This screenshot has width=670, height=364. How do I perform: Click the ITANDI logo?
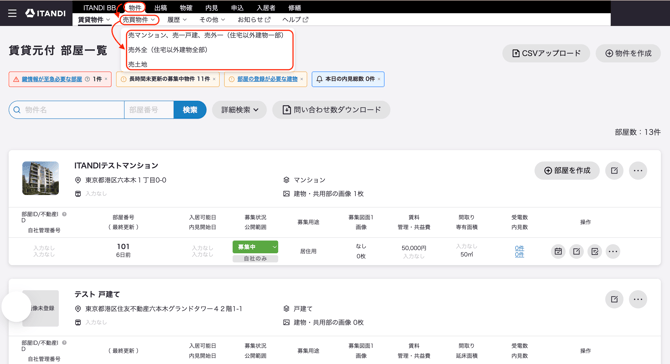(45, 13)
